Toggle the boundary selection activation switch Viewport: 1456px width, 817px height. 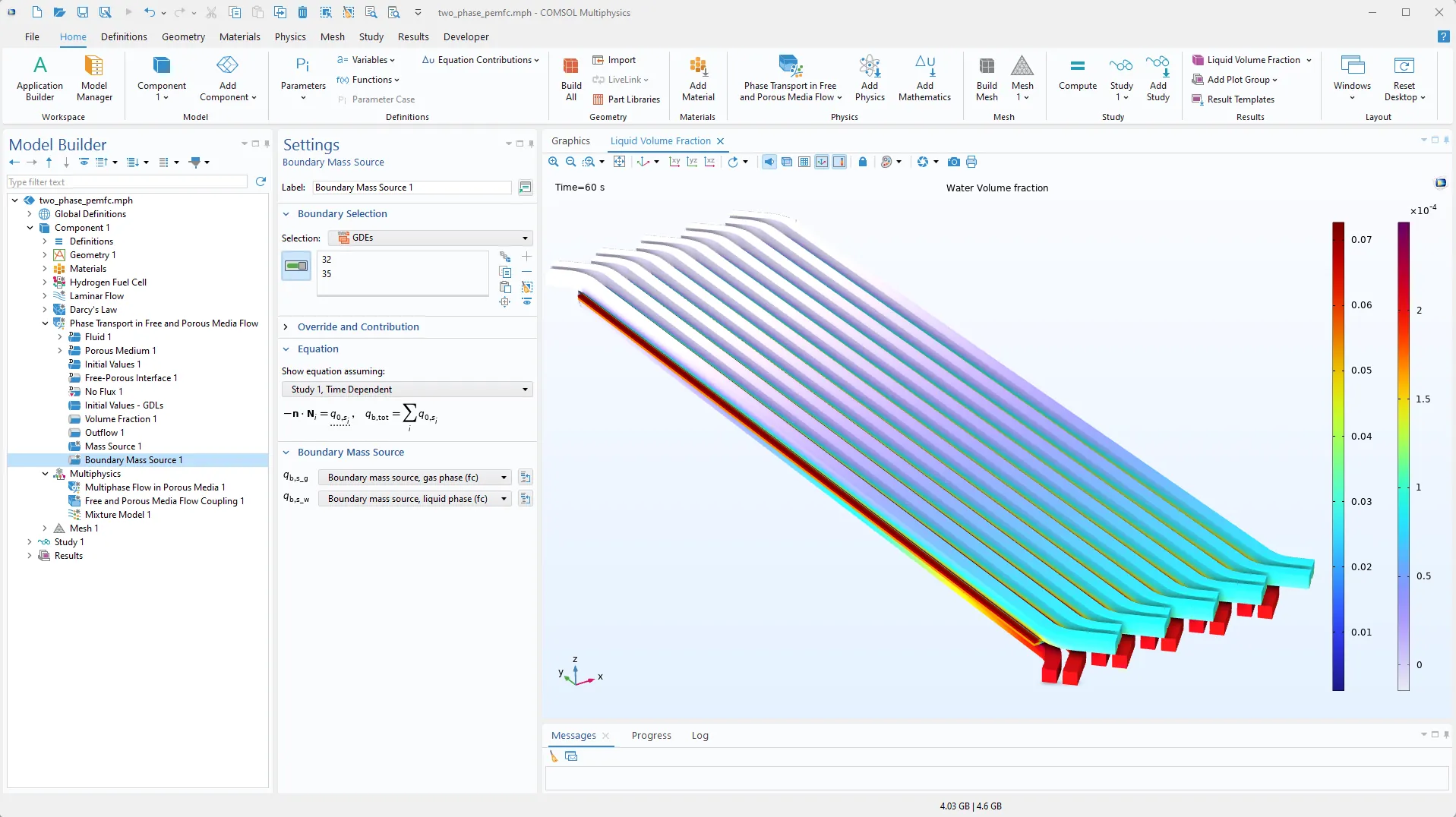click(296, 266)
